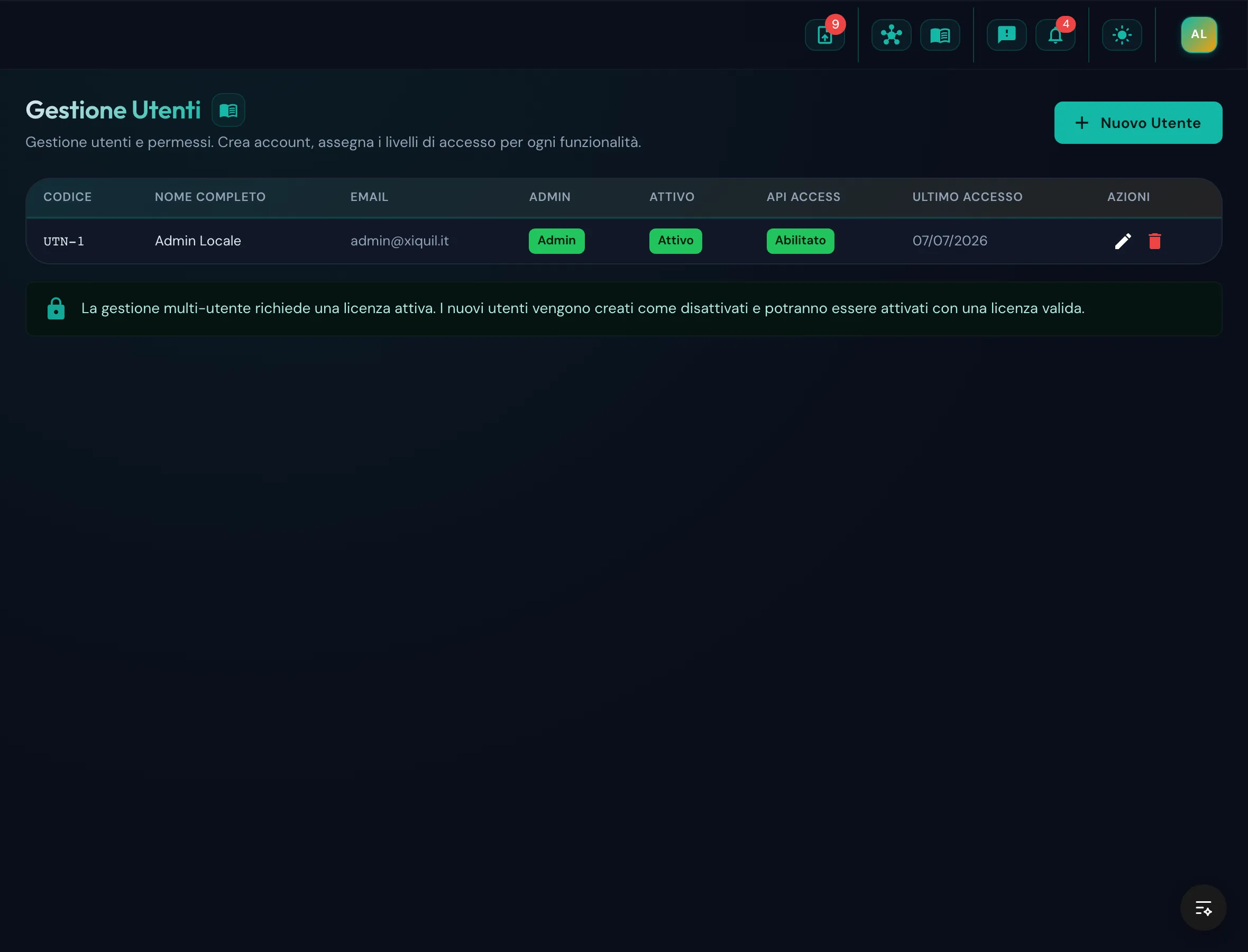The width and height of the screenshot is (1248, 952).
Task: Click the 07/07/2026 last access date
Action: [x=949, y=241]
